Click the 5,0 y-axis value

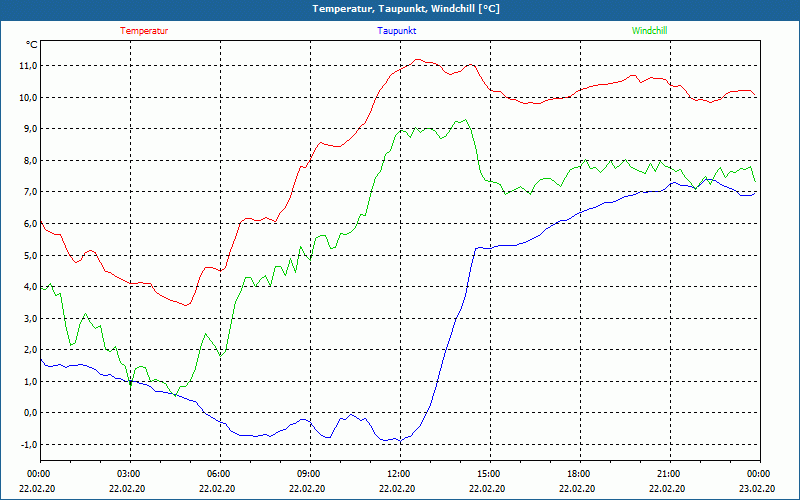[x=30, y=255]
